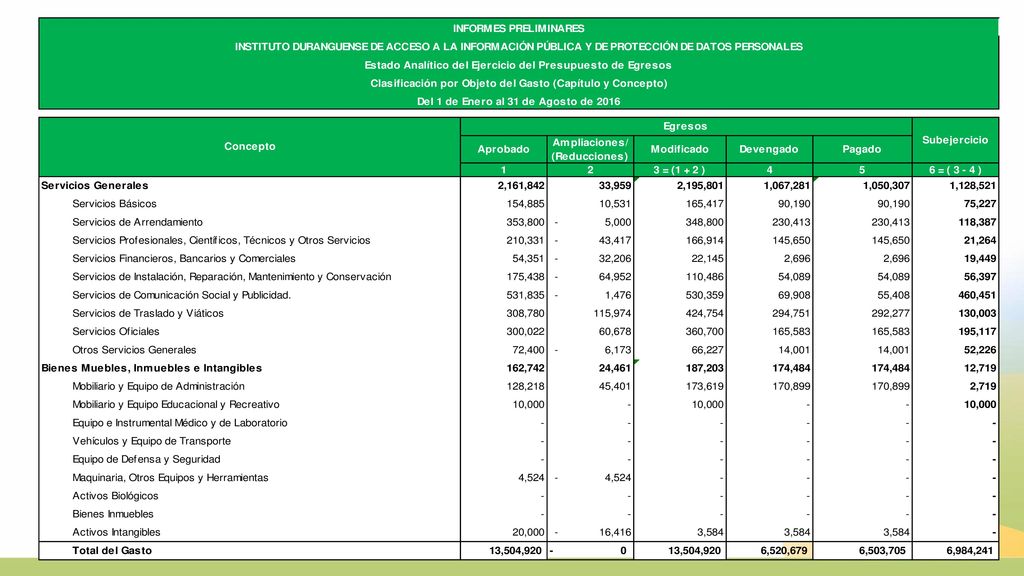Click 'Servicios de Traslado y Viáticos' label
The image size is (1024, 576).
[x=148, y=313]
